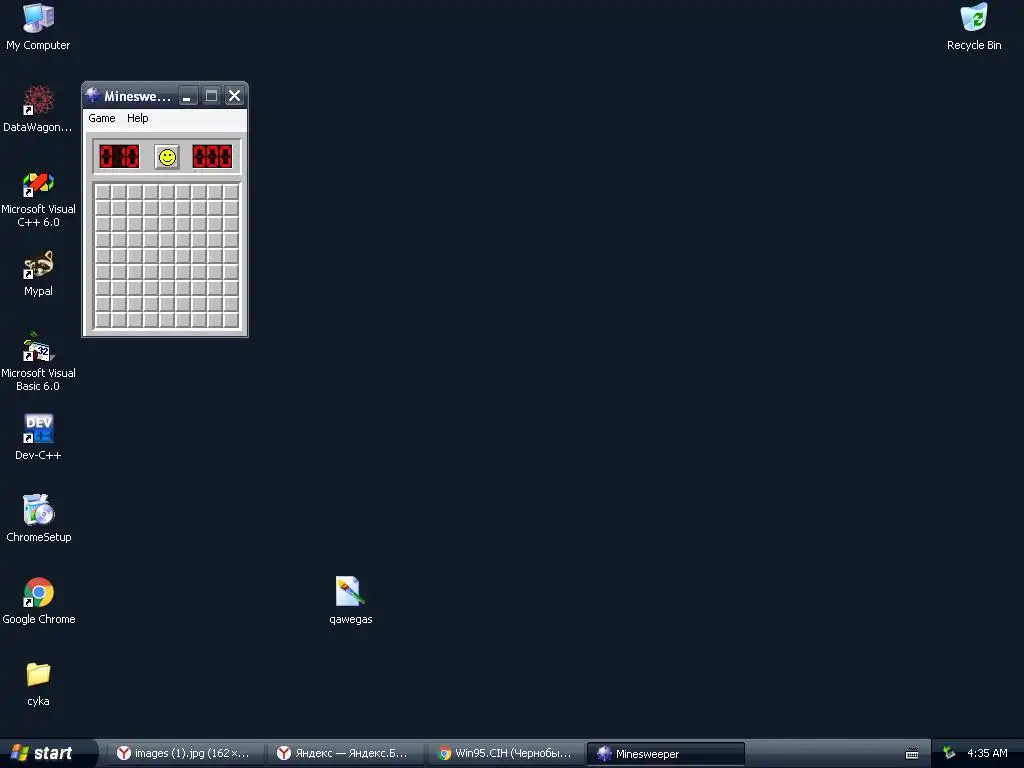Image resolution: width=1024 pixels, height=768 pixels.
Task: Reveal the top-right Minesweeper cell
Action: point(231,192)
